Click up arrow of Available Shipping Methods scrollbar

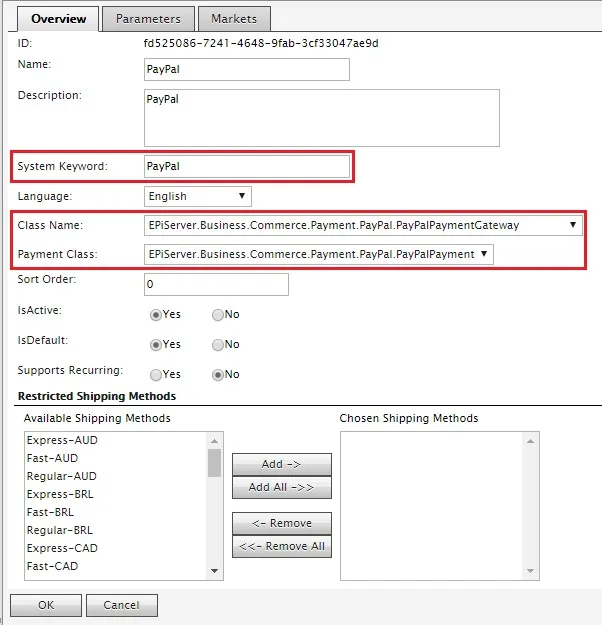click(x=214, y=441)
